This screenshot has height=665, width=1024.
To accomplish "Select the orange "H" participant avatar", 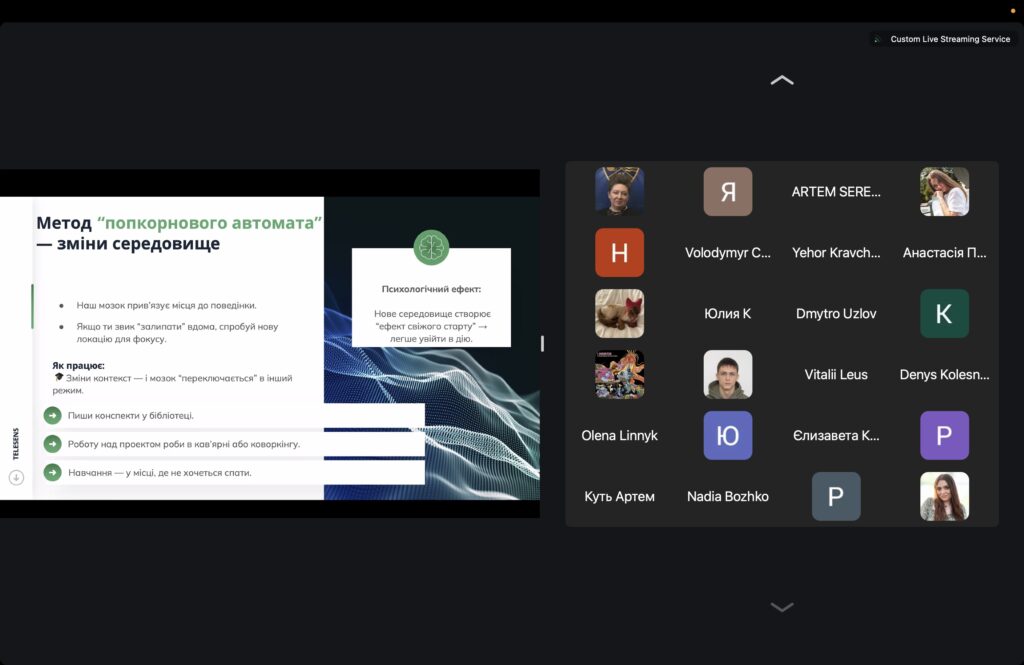I will click(619, 253).
